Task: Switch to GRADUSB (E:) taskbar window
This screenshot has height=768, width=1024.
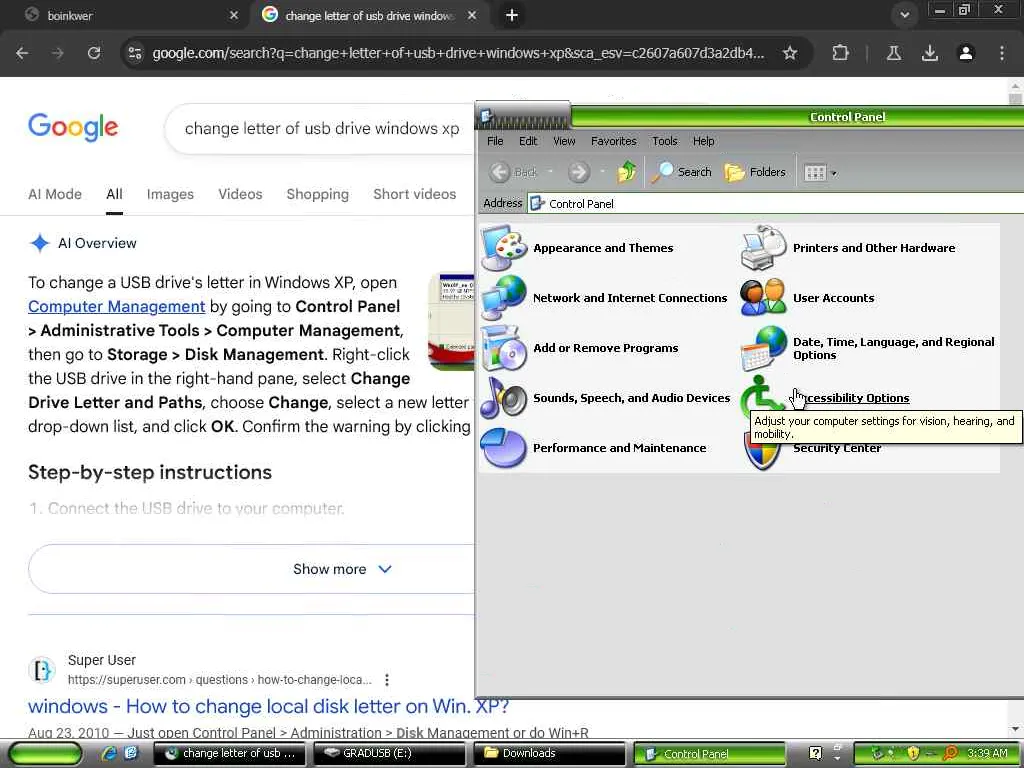Action: [389, 754]
